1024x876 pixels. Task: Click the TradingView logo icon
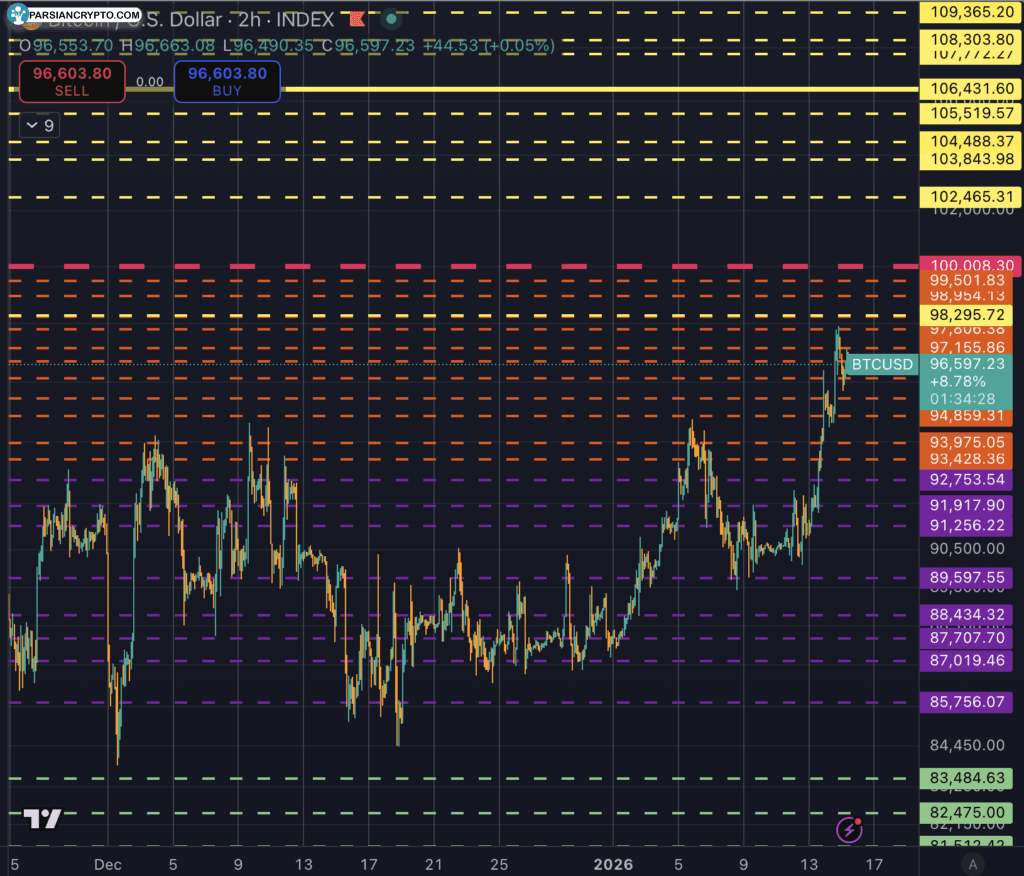pos(42,818)
